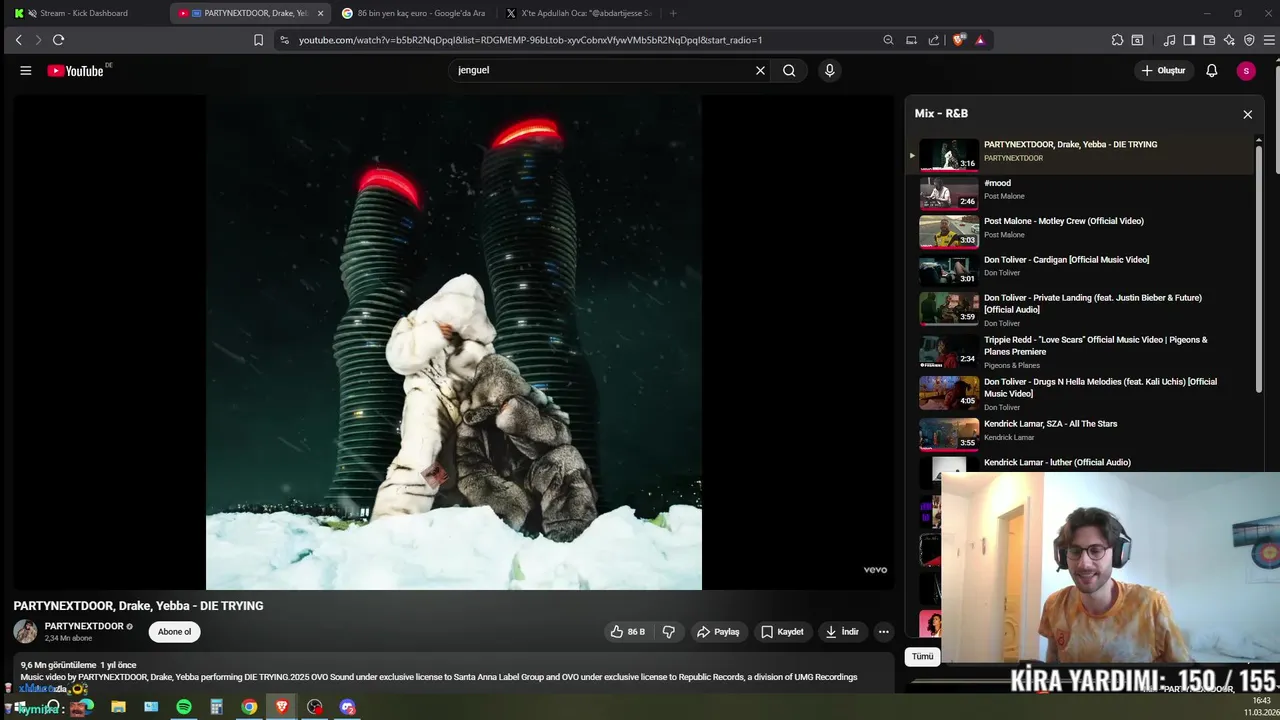Viewport: 1280px width, 720px height.
Task: Open the Brave VPN shield icon
Action: pyautogui.click(x=1249, y=40)
